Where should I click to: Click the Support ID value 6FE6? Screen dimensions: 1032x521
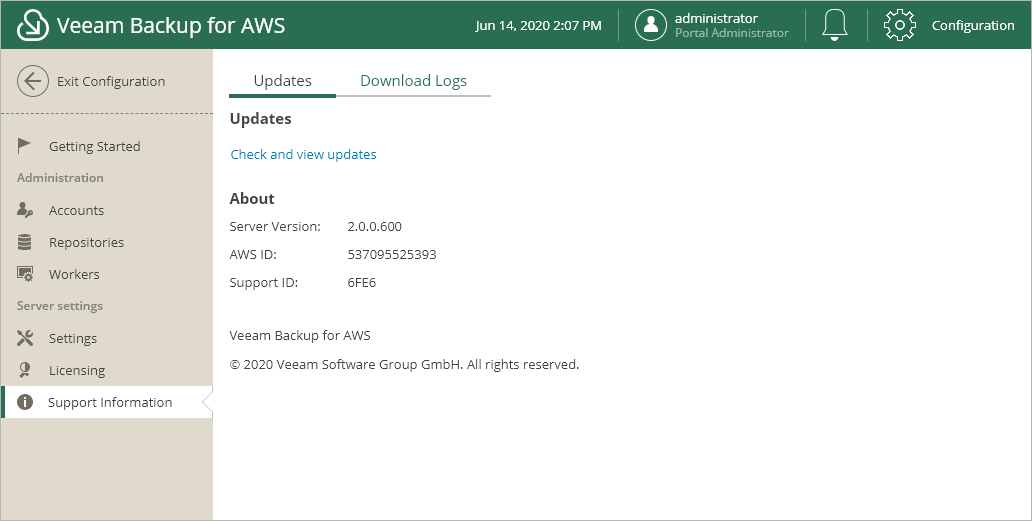pos(362,283)
